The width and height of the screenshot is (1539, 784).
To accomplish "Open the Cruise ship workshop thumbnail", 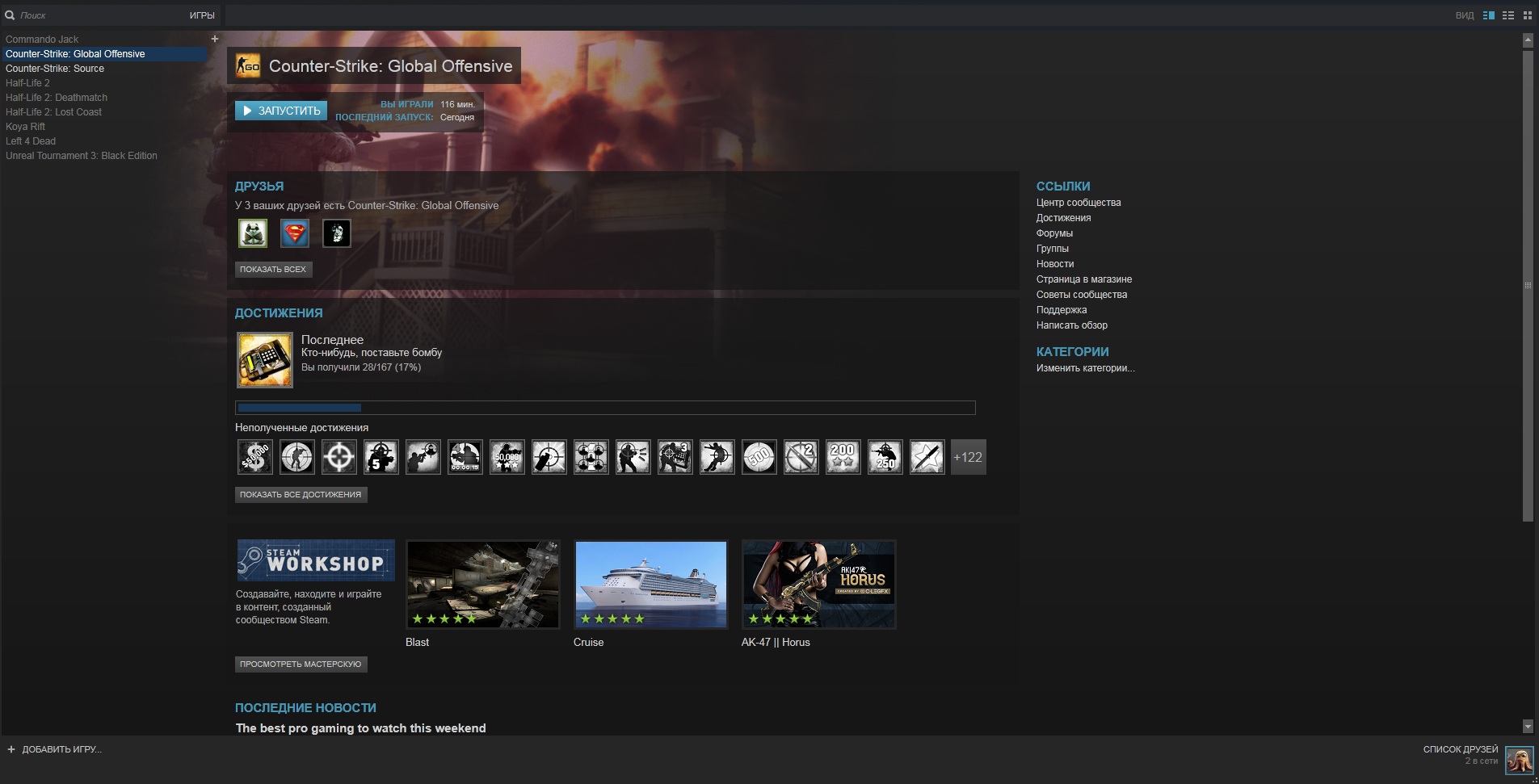I will coord(651,585).
